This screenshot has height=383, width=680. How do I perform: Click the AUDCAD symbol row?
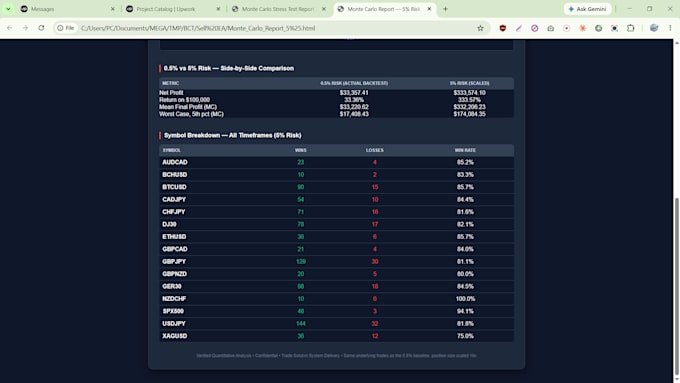click(x=337, y=162)
